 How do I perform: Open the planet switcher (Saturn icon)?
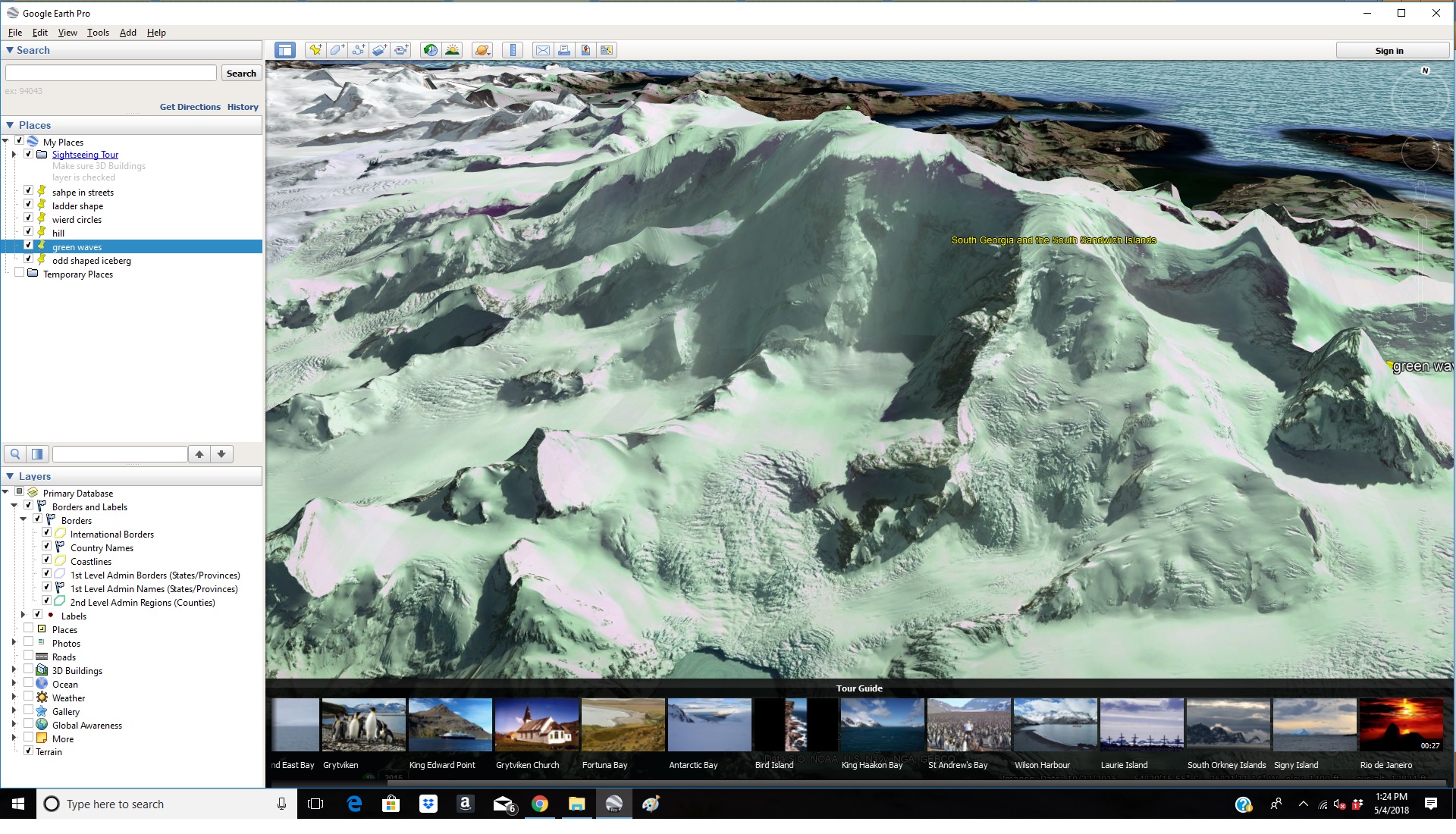(482, 50)
